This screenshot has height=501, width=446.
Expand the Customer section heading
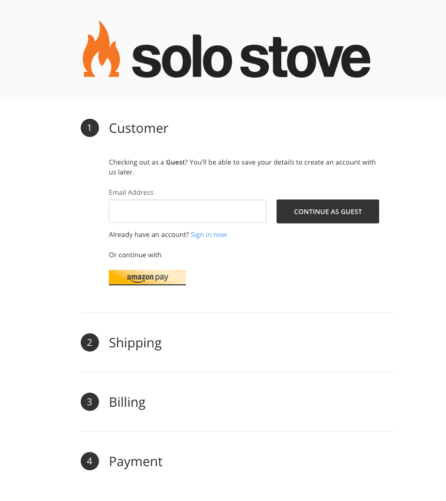pos(138,128)
